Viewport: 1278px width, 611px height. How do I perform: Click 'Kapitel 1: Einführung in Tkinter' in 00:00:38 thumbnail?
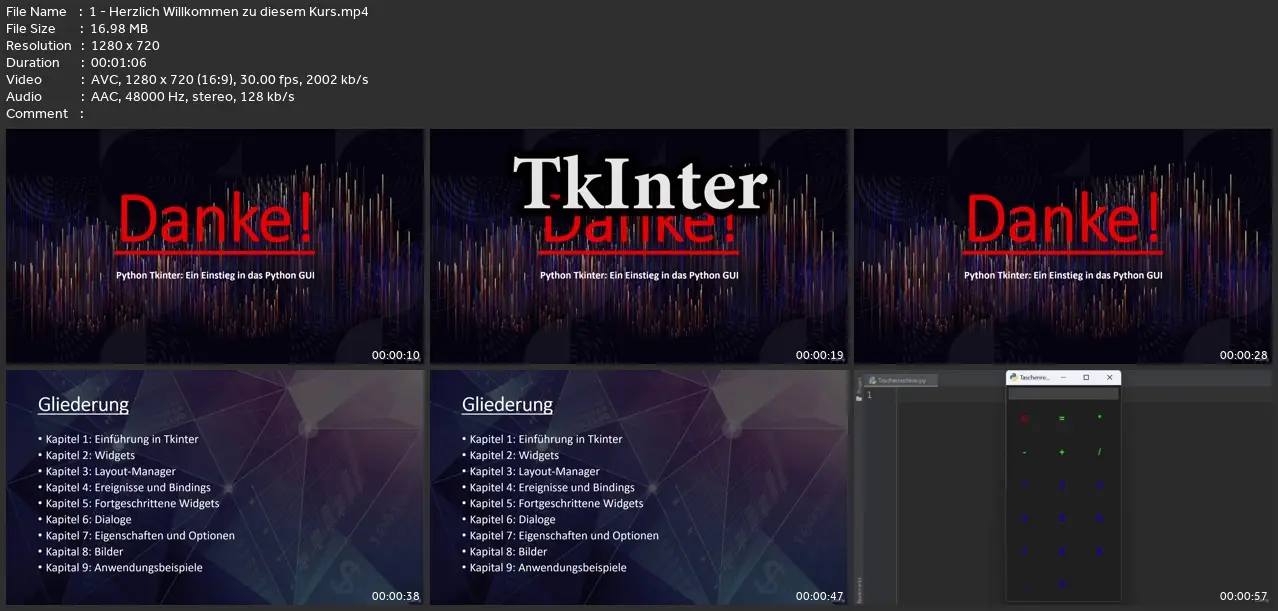[122, 439]
